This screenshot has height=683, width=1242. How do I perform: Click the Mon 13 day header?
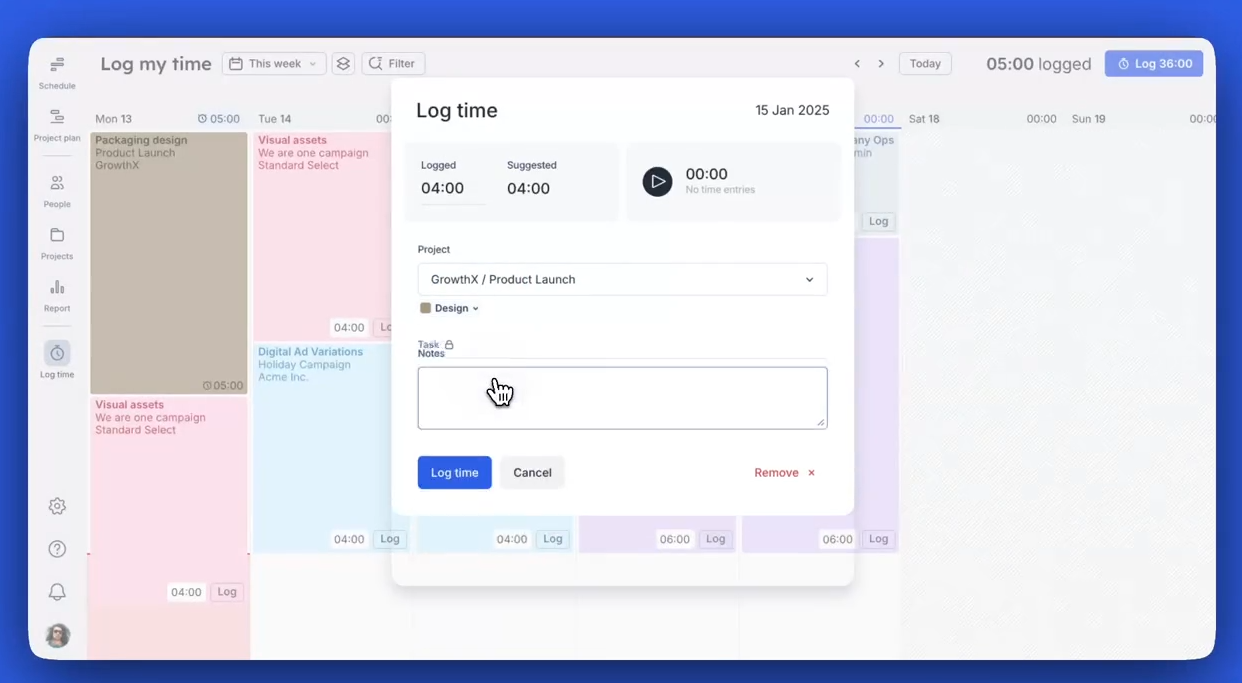pos(113,119)
